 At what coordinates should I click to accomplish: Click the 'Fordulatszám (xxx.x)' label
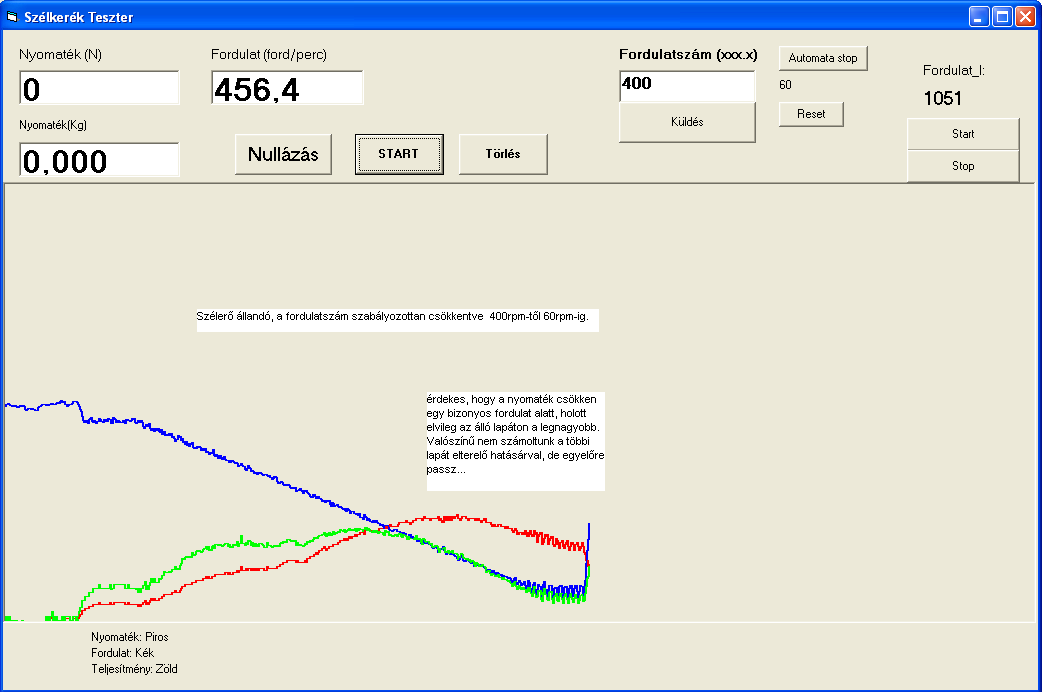[688, 55]
